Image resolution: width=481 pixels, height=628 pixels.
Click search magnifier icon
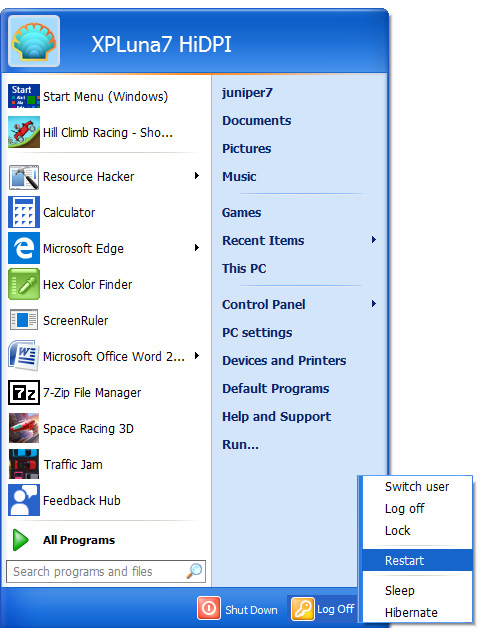(x=194, y=571)
